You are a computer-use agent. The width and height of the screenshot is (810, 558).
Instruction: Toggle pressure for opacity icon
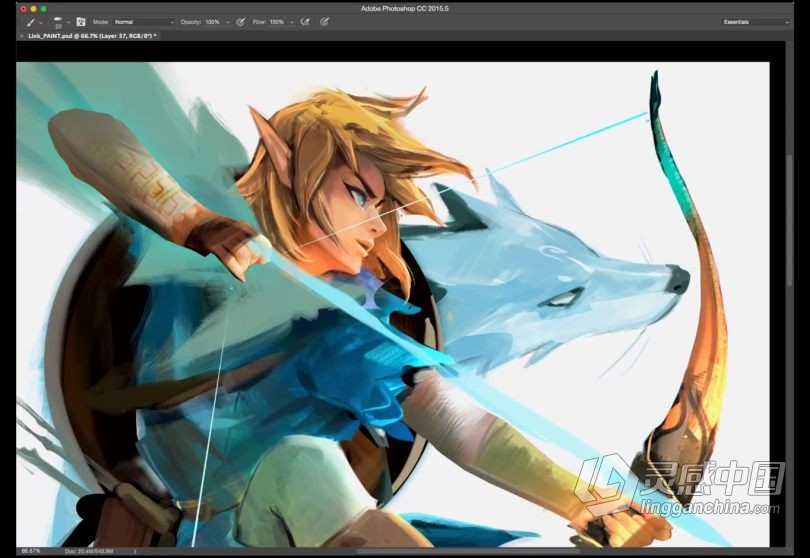(x=241, y=21)
